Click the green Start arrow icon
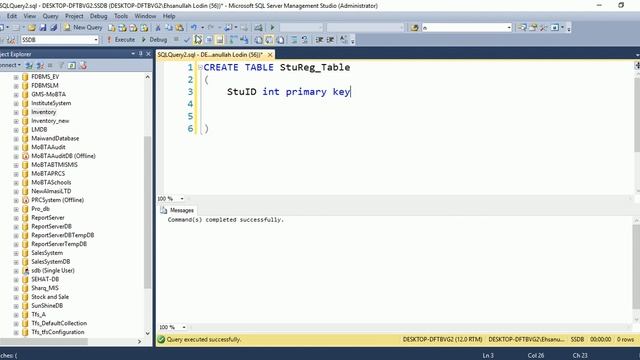The height and width of the screenshot is (360, 640). point(272,28)
